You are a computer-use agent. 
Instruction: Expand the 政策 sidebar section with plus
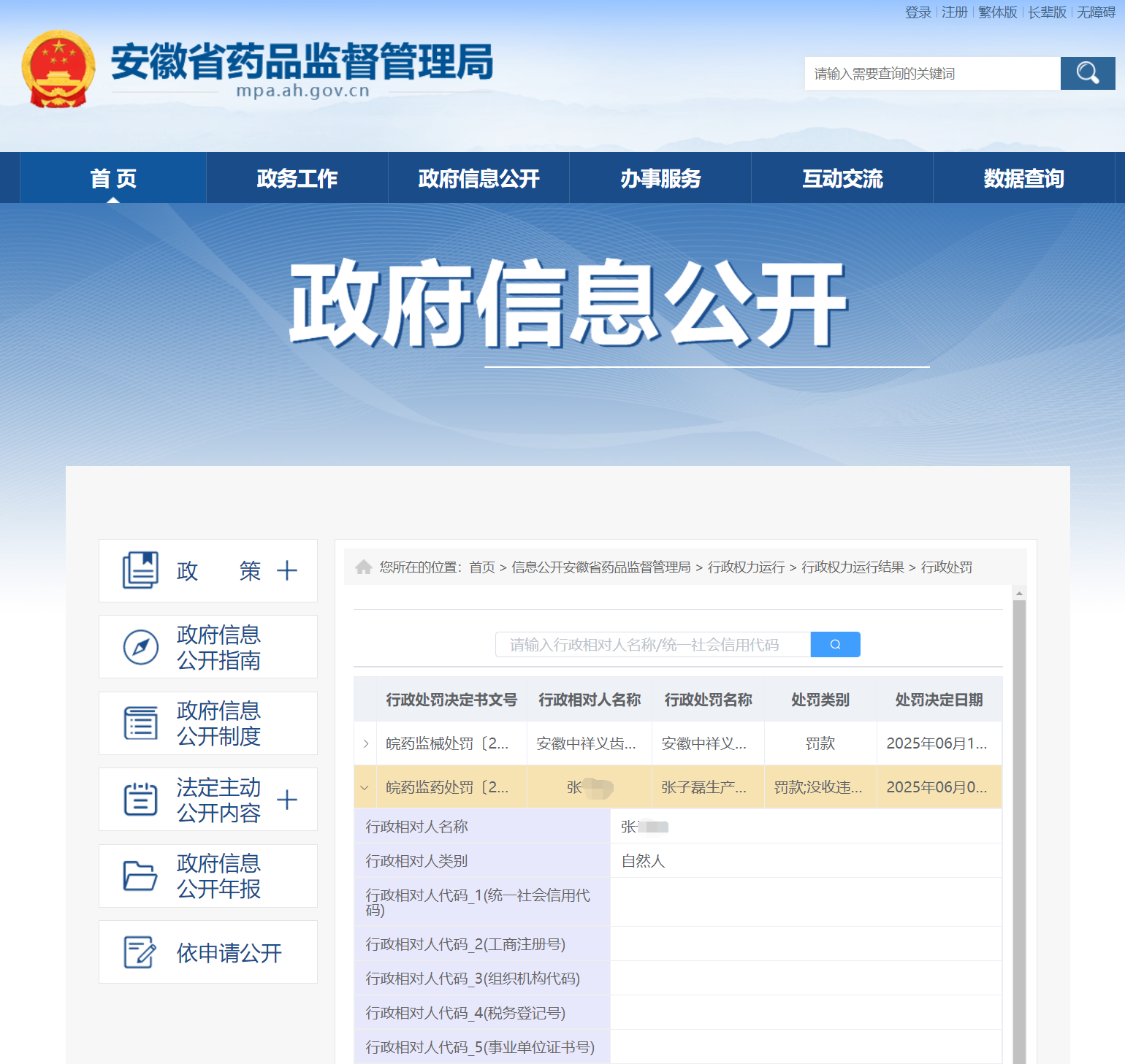(287, 570)
